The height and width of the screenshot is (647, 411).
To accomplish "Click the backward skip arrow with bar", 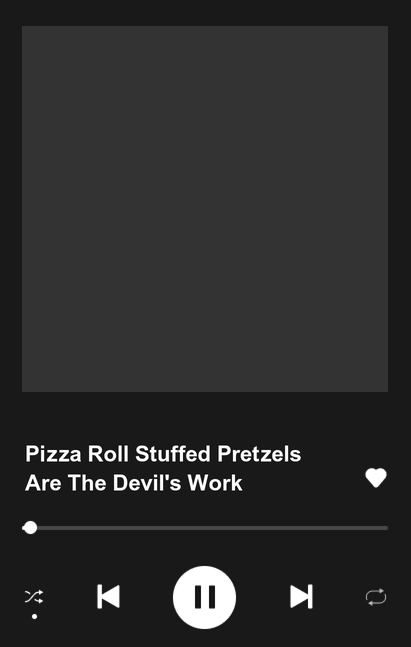I will coord(109,596).
